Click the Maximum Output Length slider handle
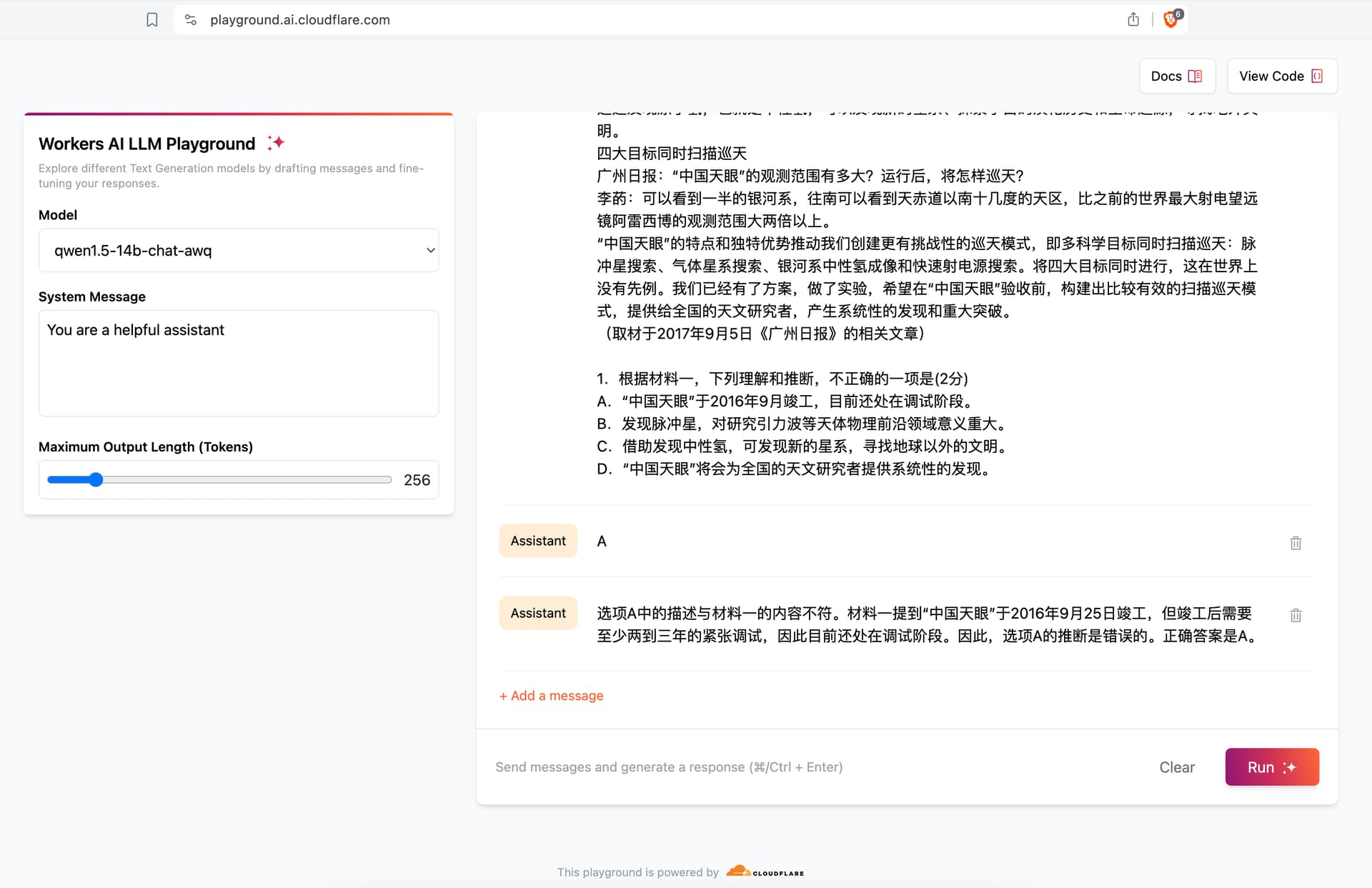Image resolution: width=1372 pixels, height=888 pixels. click(96, 480)
